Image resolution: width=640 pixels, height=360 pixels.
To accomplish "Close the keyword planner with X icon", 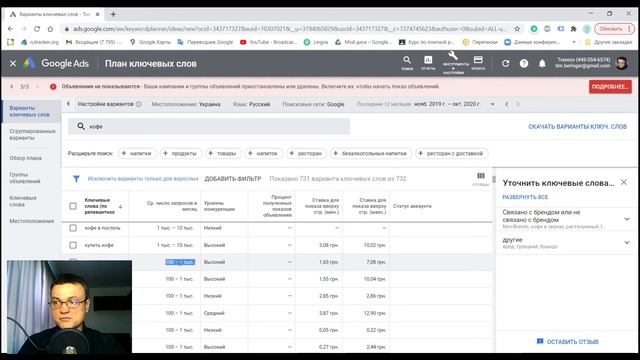I will click(13, 63).
